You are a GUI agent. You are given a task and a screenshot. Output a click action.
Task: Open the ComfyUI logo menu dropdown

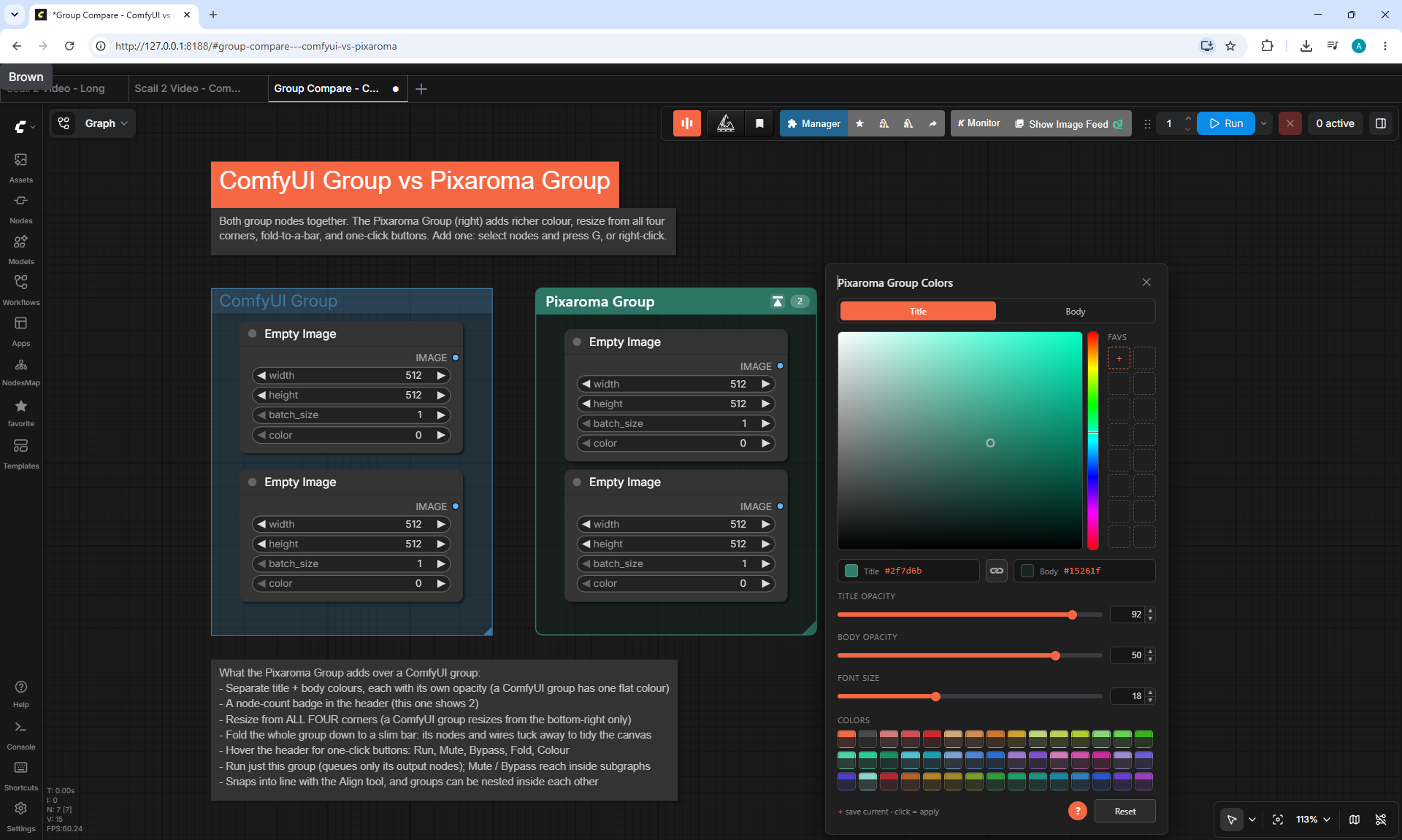coord(25,126)
